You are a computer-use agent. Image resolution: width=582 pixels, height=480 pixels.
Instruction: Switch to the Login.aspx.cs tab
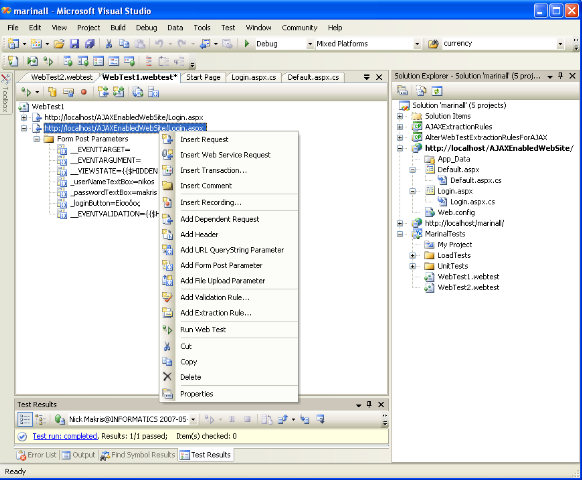(254, 77)
